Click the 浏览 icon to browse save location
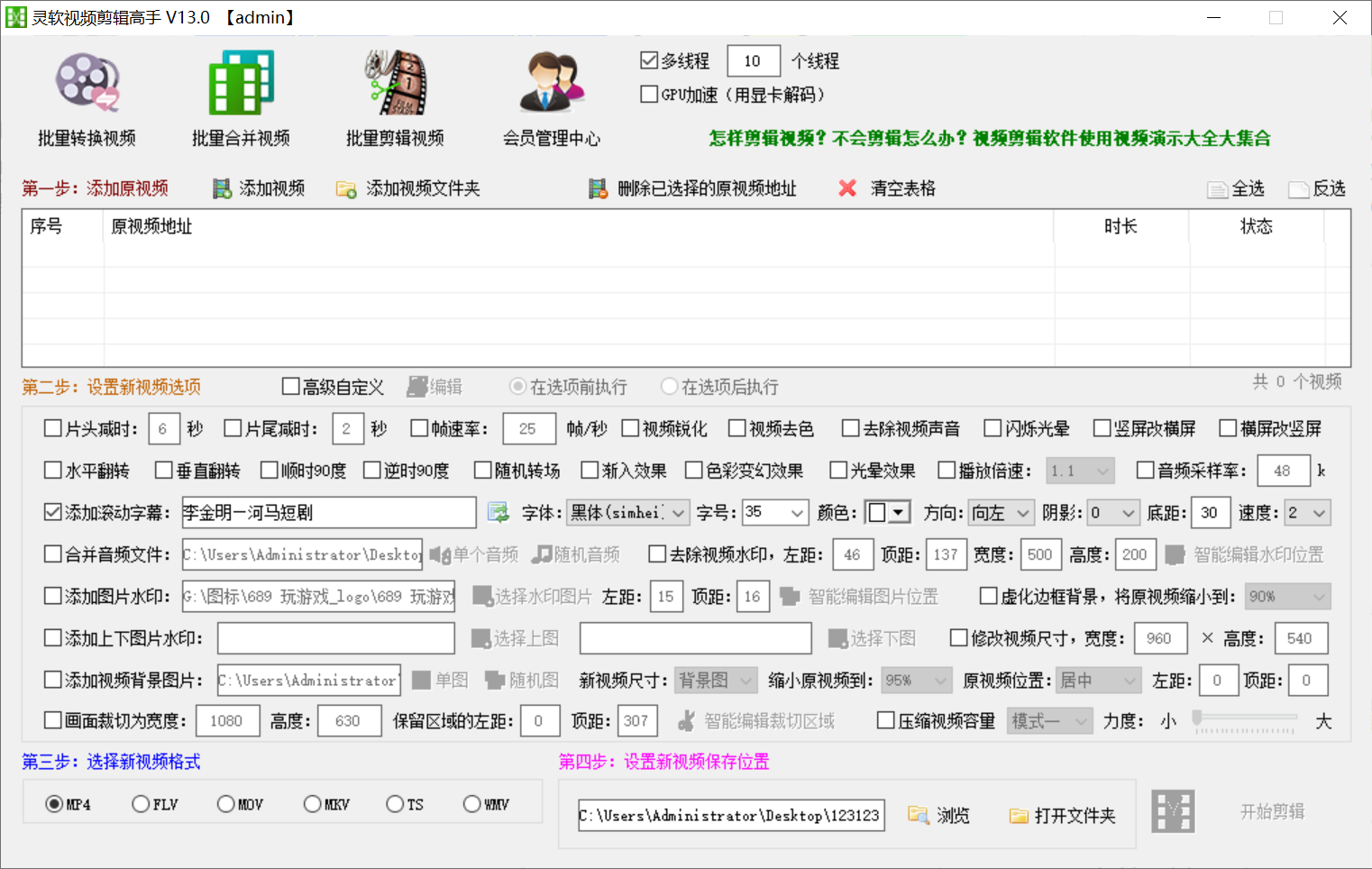The height and width of the screenshot is (869, 1372). coord(919,815)
